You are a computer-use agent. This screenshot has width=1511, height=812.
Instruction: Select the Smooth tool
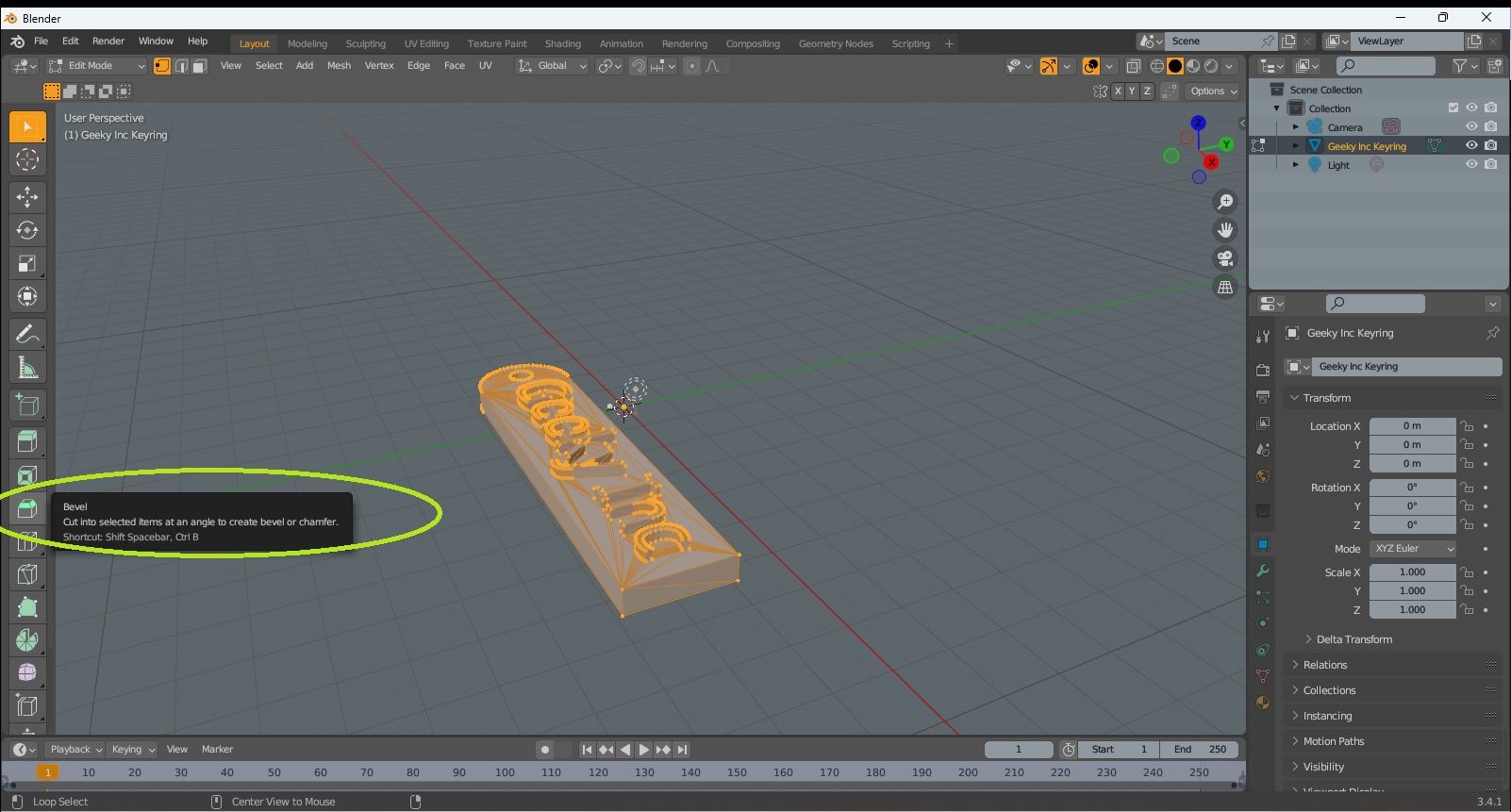[27, 672]
